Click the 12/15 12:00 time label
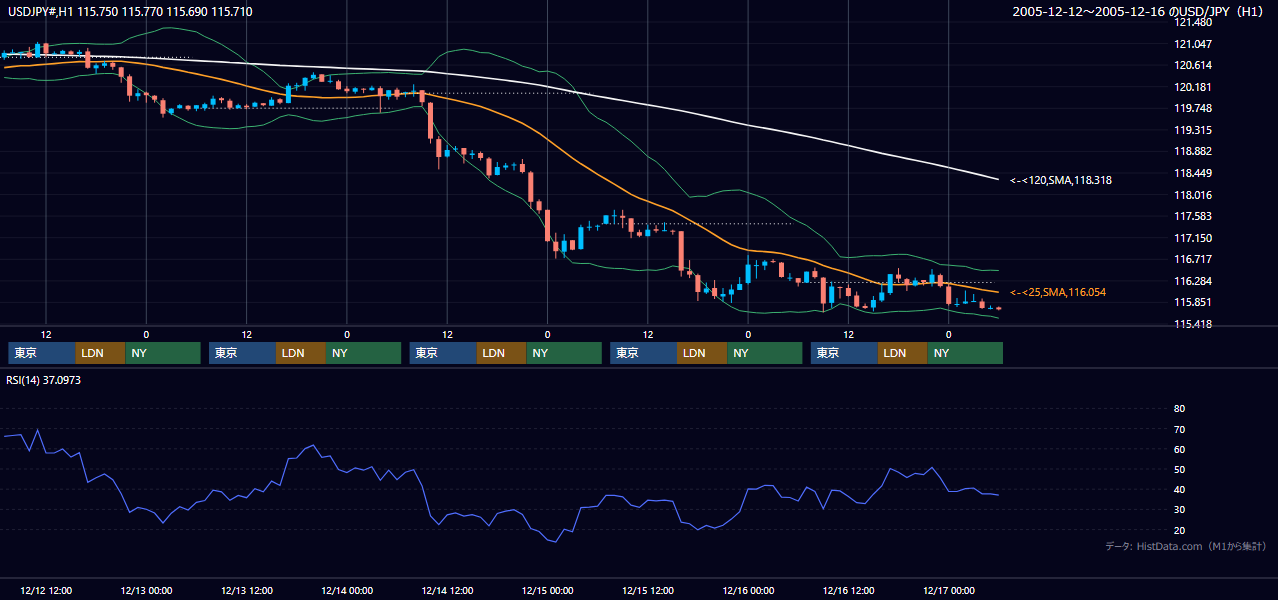 [648, 591]
